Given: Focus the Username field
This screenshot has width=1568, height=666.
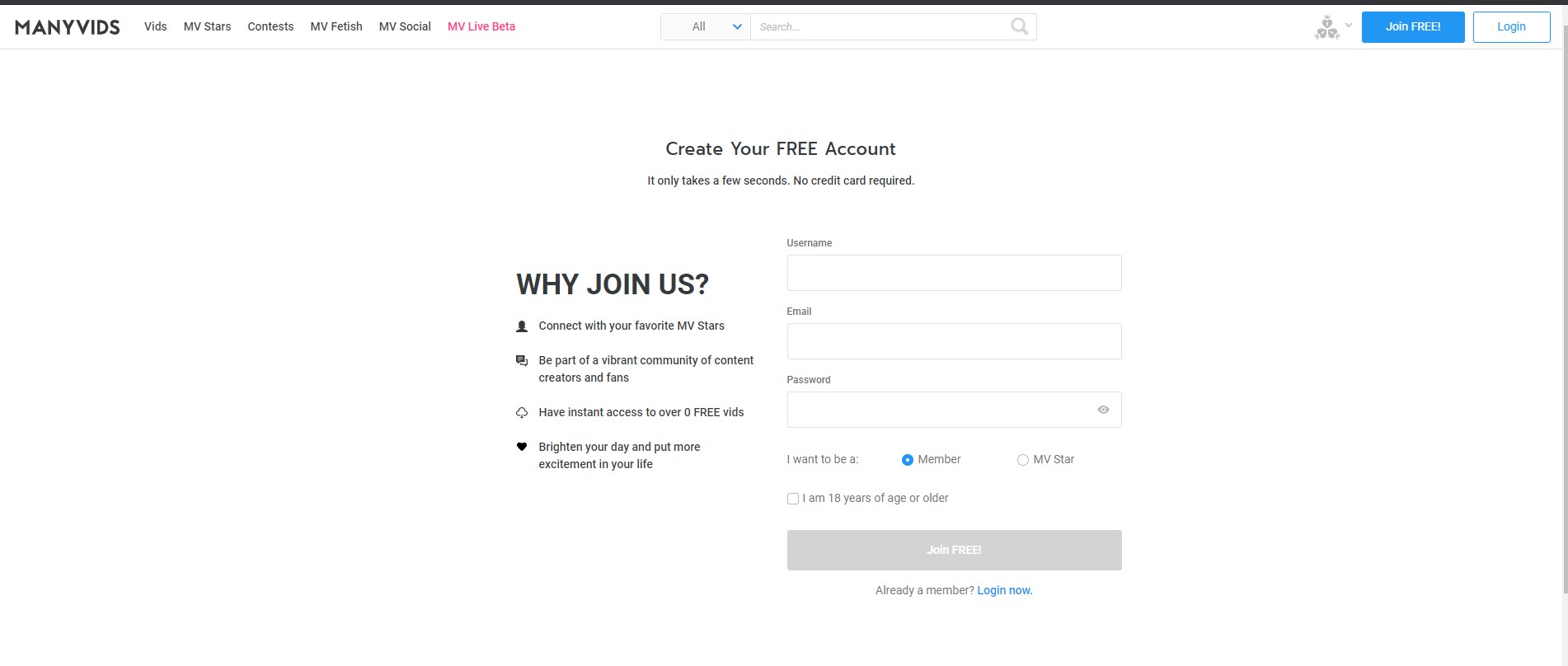Looking at the screenshot, I should click(955, 273).
